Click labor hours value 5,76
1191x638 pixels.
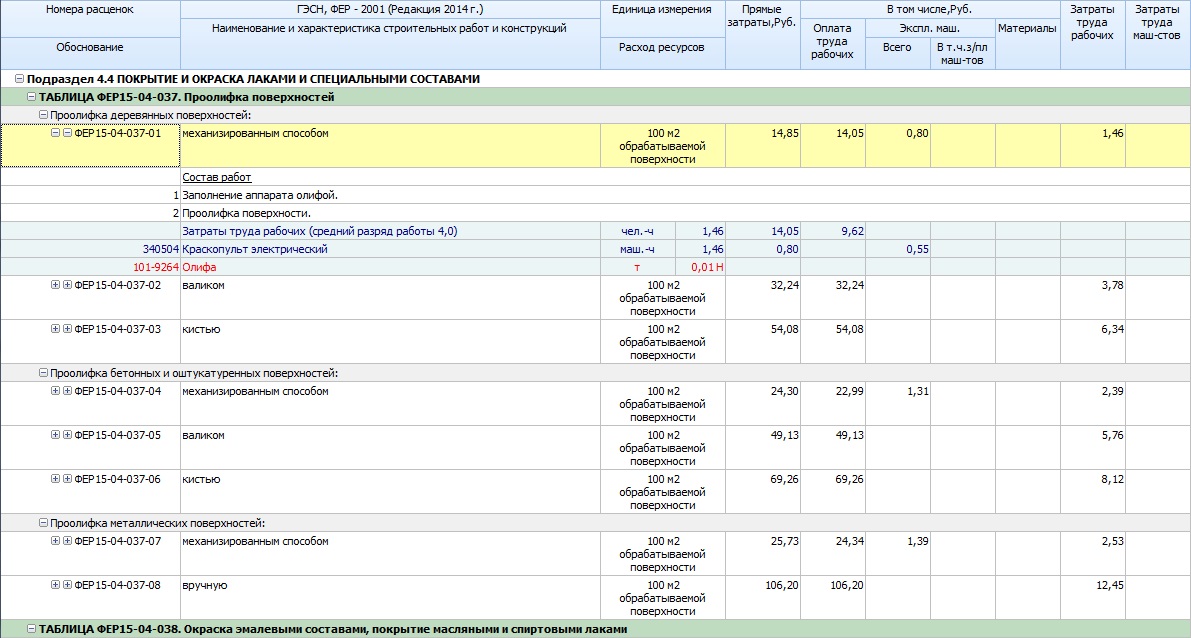(1112, 435)
